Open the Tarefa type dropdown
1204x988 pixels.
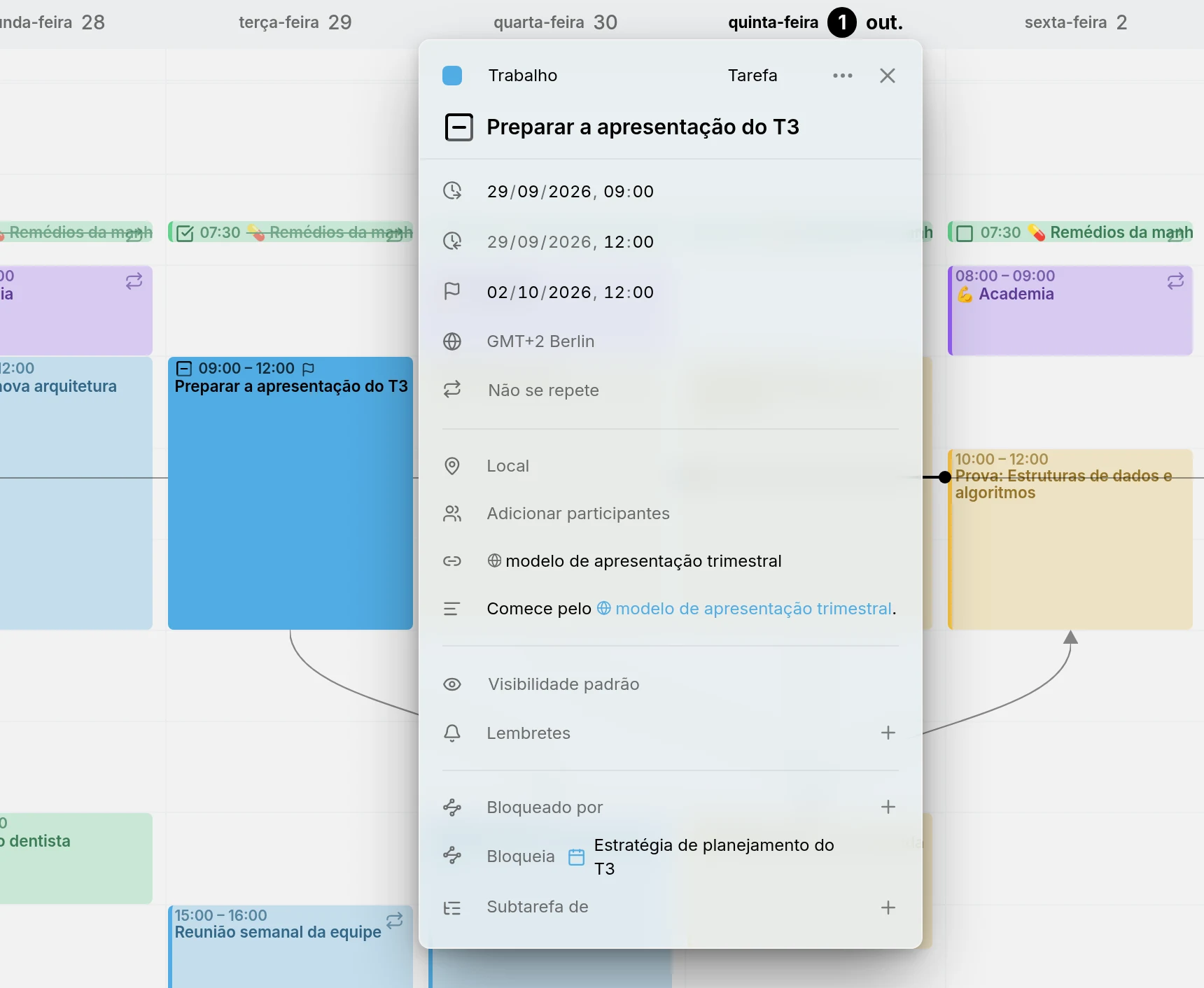coord(752,76)
